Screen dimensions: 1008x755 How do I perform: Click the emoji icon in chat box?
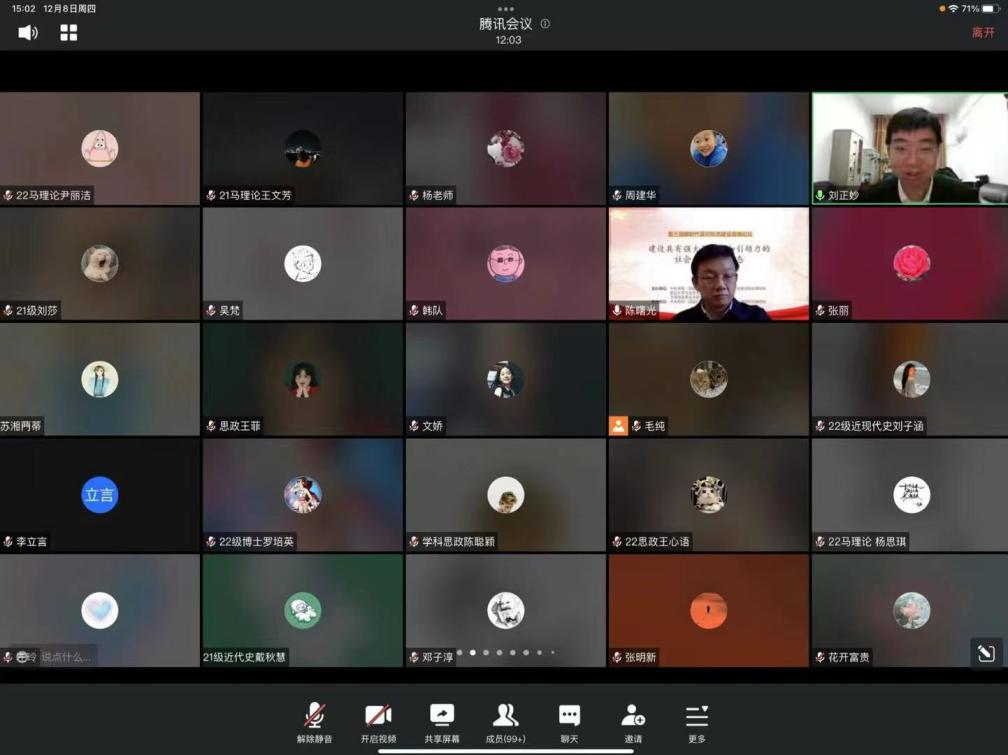coord(22,657)
